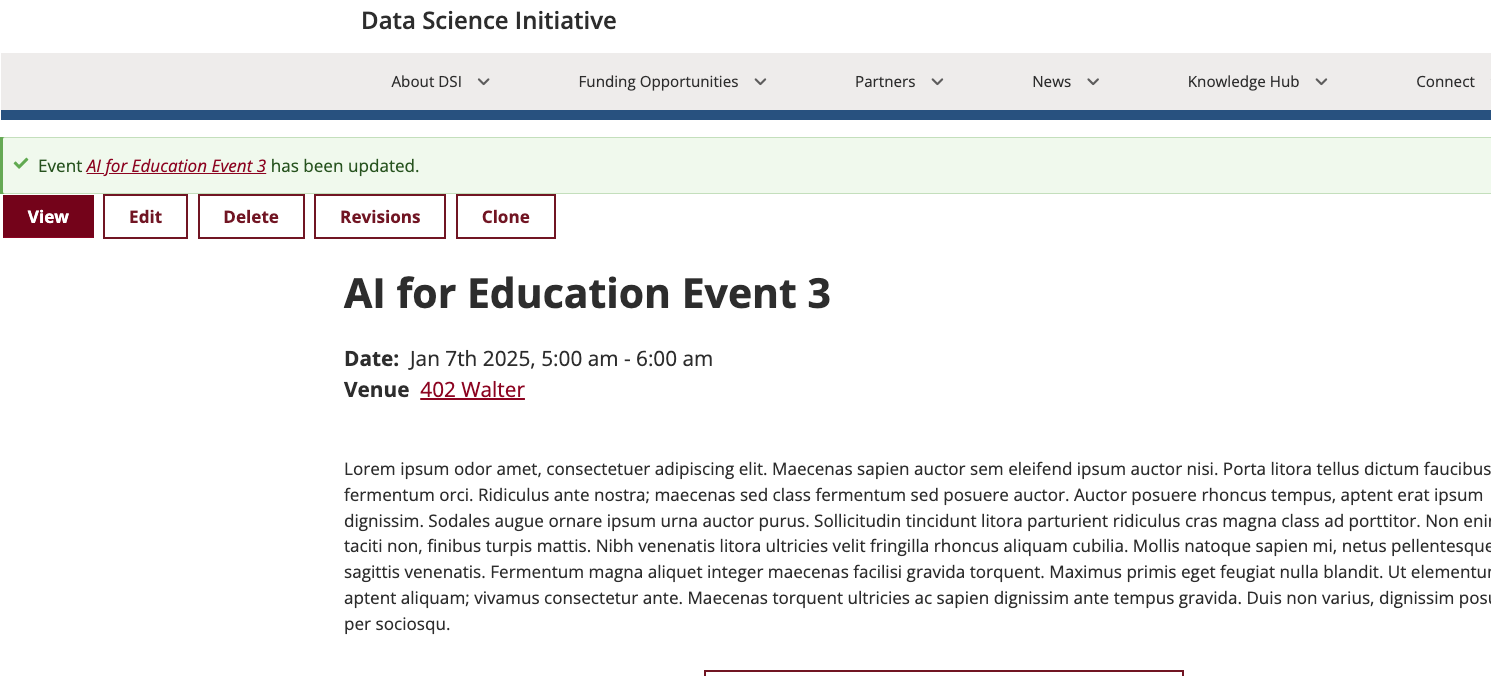This screenshot has width=1491, height=676.
Task: Click the green success checkmark icon
Action: coord(21,164)
